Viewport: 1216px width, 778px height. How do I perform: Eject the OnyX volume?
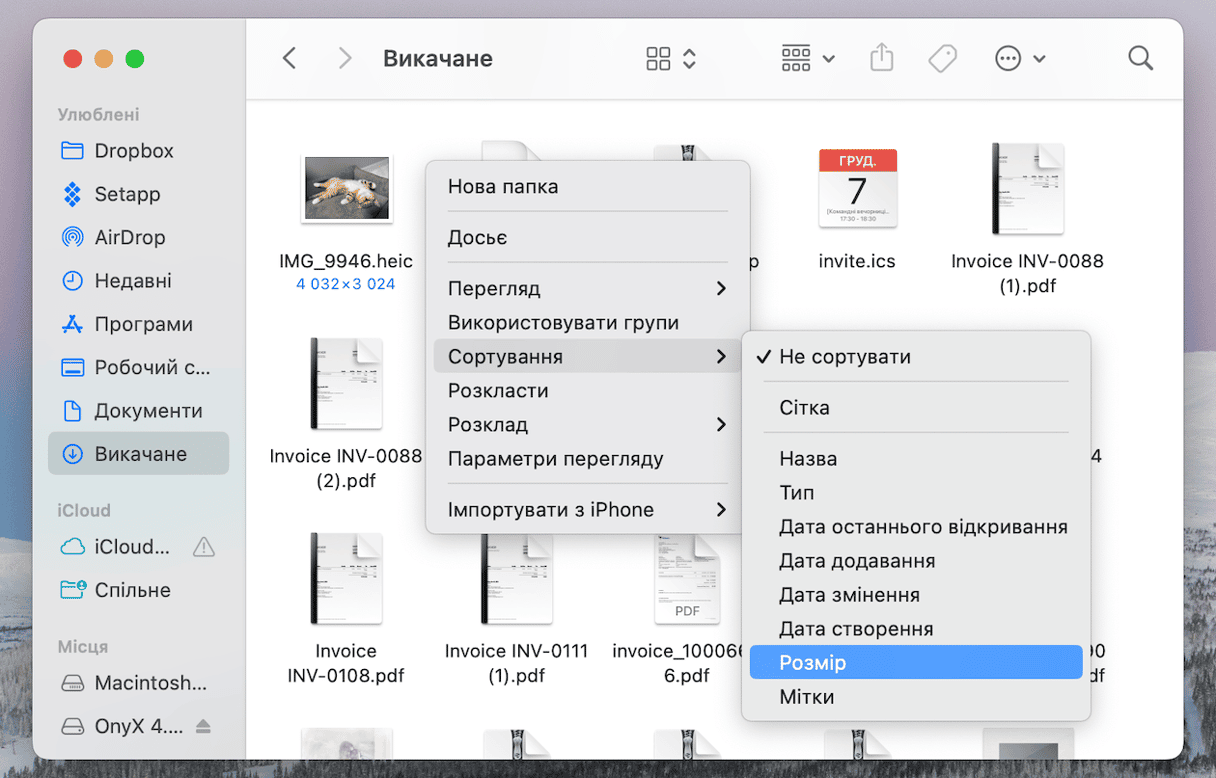coord(204,726)
